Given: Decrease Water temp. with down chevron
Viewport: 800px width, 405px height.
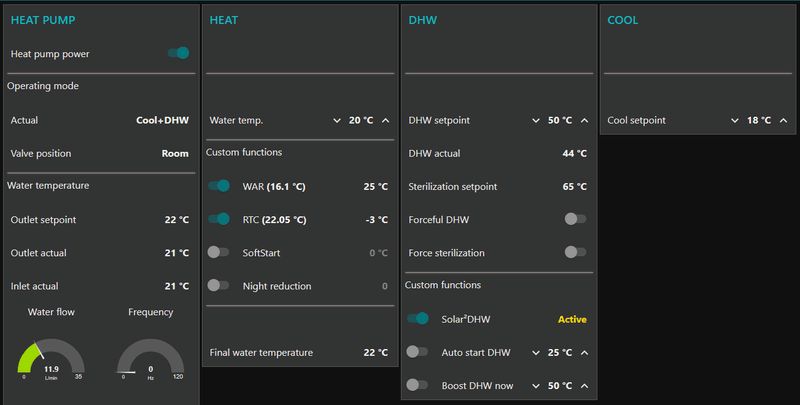Looking at the screenshot, I should tap(336, 121).
